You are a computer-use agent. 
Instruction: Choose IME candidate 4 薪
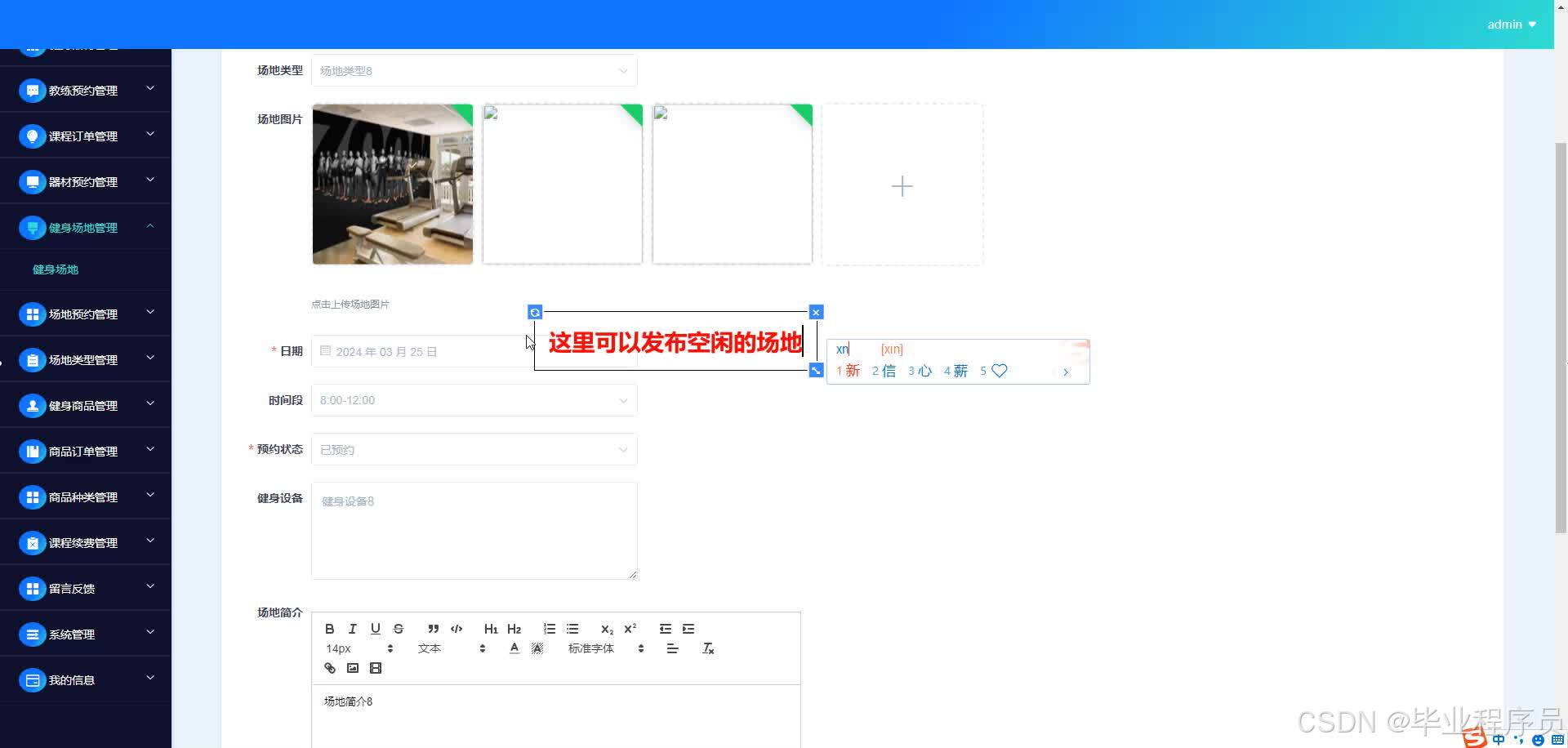(955, 371)
